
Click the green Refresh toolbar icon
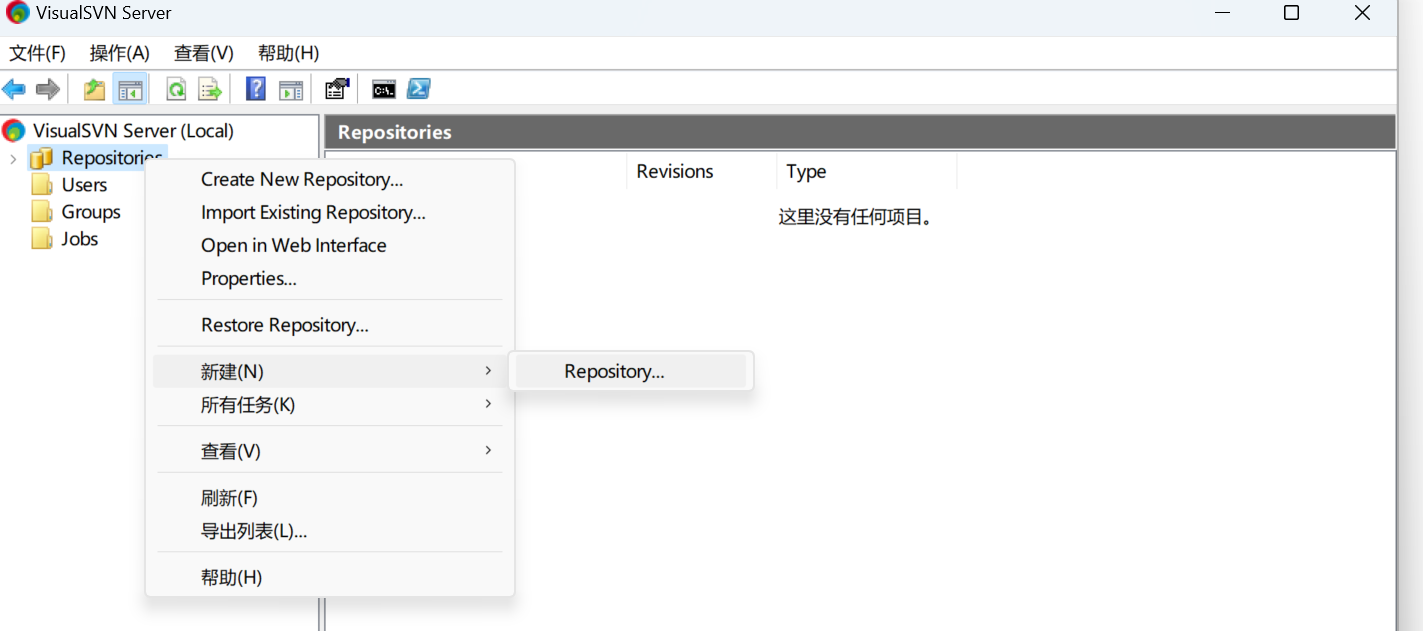pyautogui.click(x=176, y=90)
